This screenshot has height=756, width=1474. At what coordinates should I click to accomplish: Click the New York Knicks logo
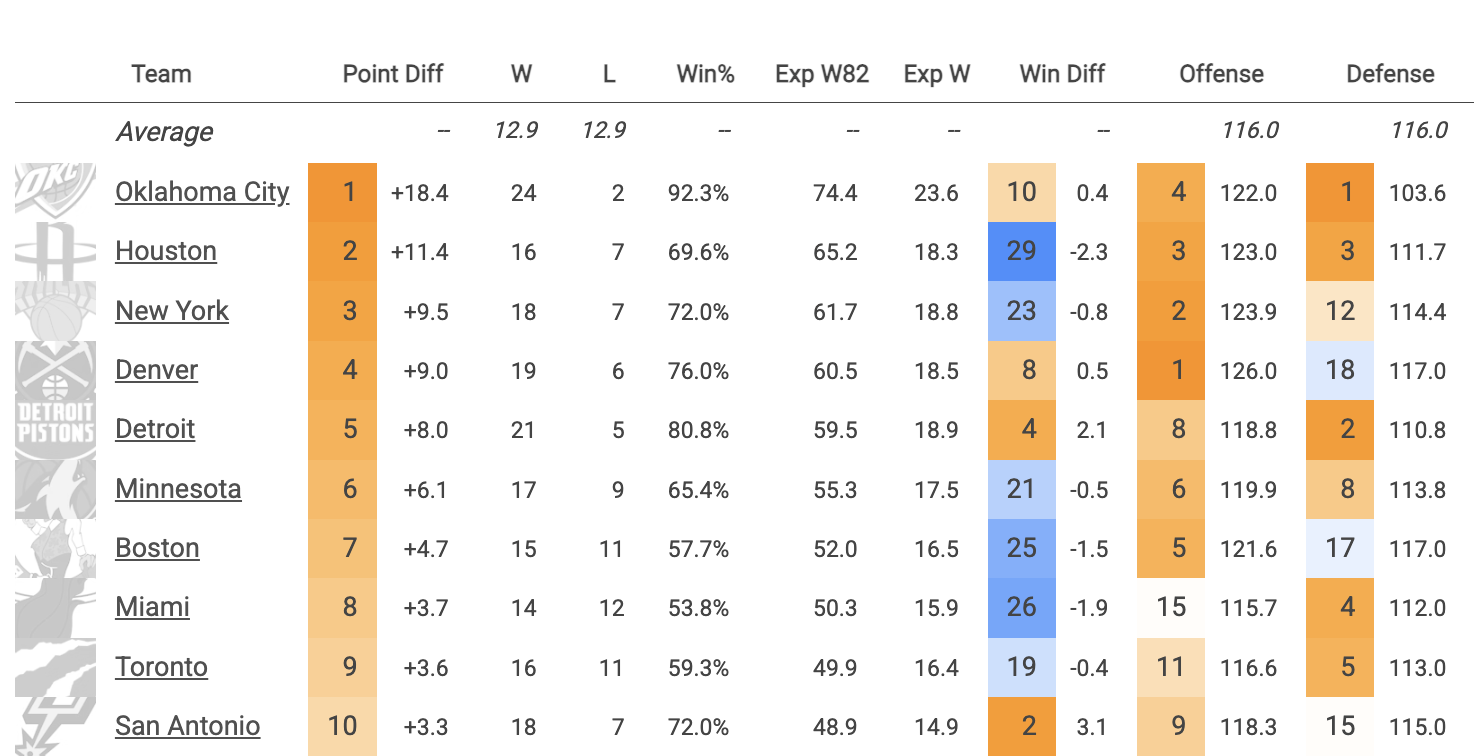(x=55, y=310)
